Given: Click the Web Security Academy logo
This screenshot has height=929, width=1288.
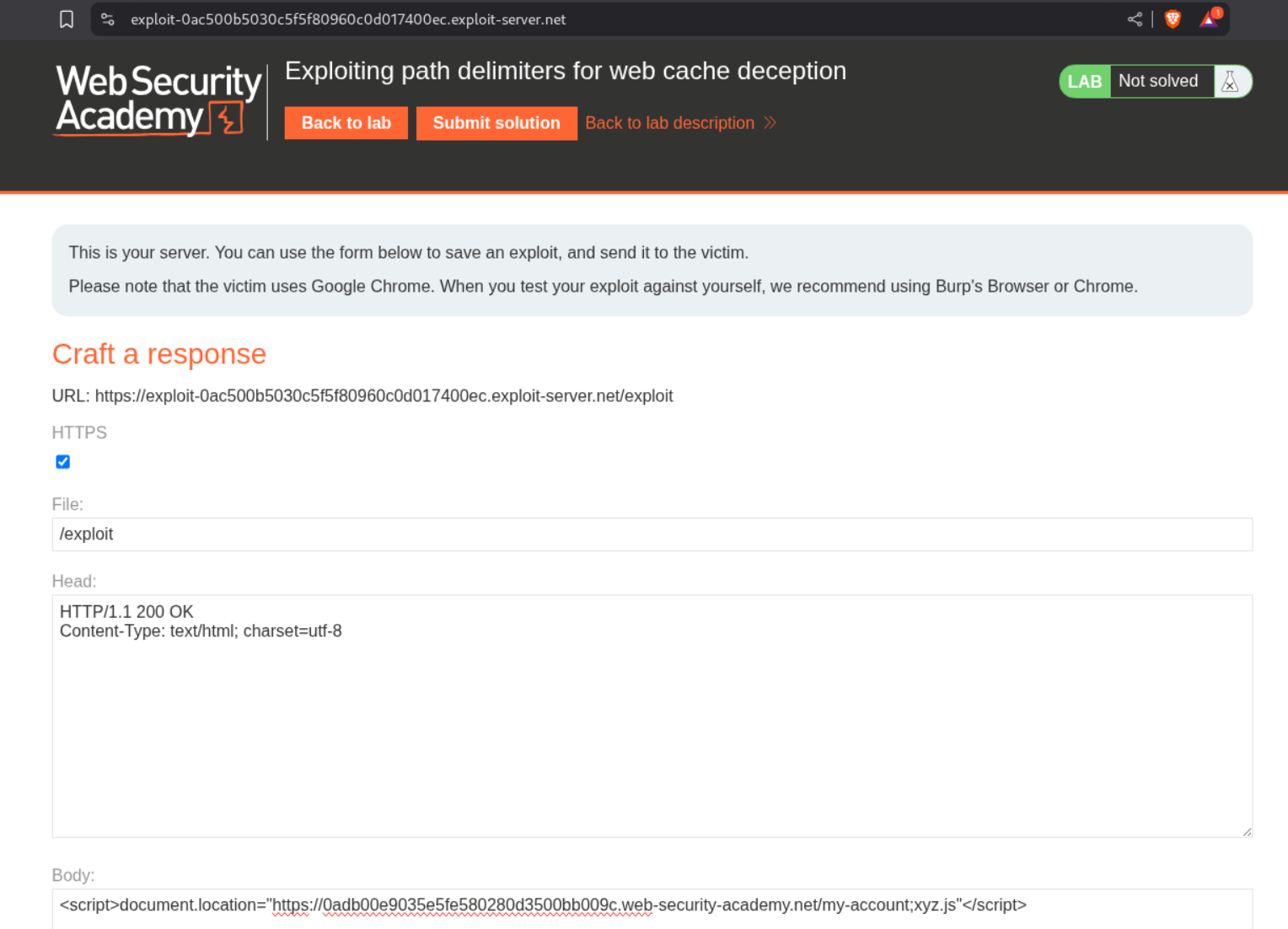Looking at the screenshot, I should click(x=158, y=100).
